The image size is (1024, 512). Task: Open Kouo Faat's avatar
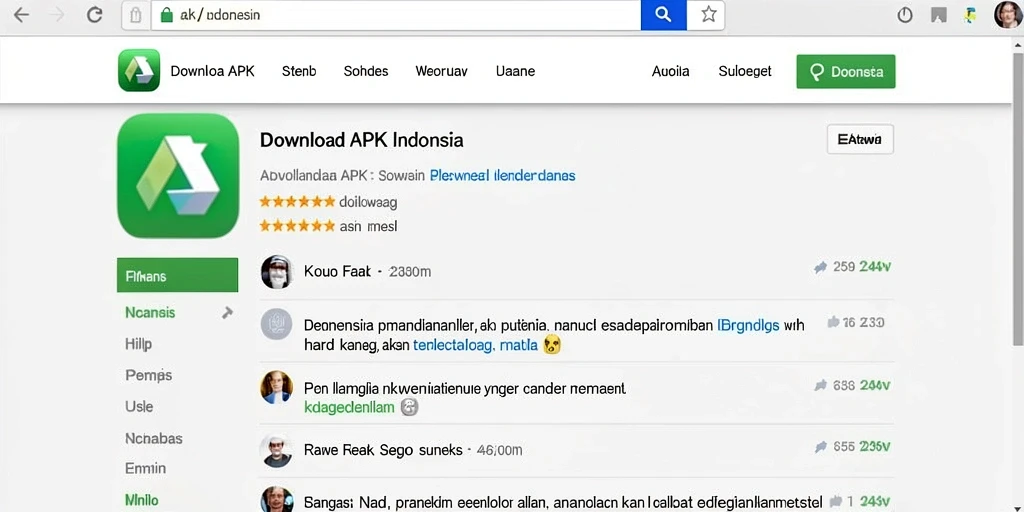pyautogui.click(x=276, y=272)
